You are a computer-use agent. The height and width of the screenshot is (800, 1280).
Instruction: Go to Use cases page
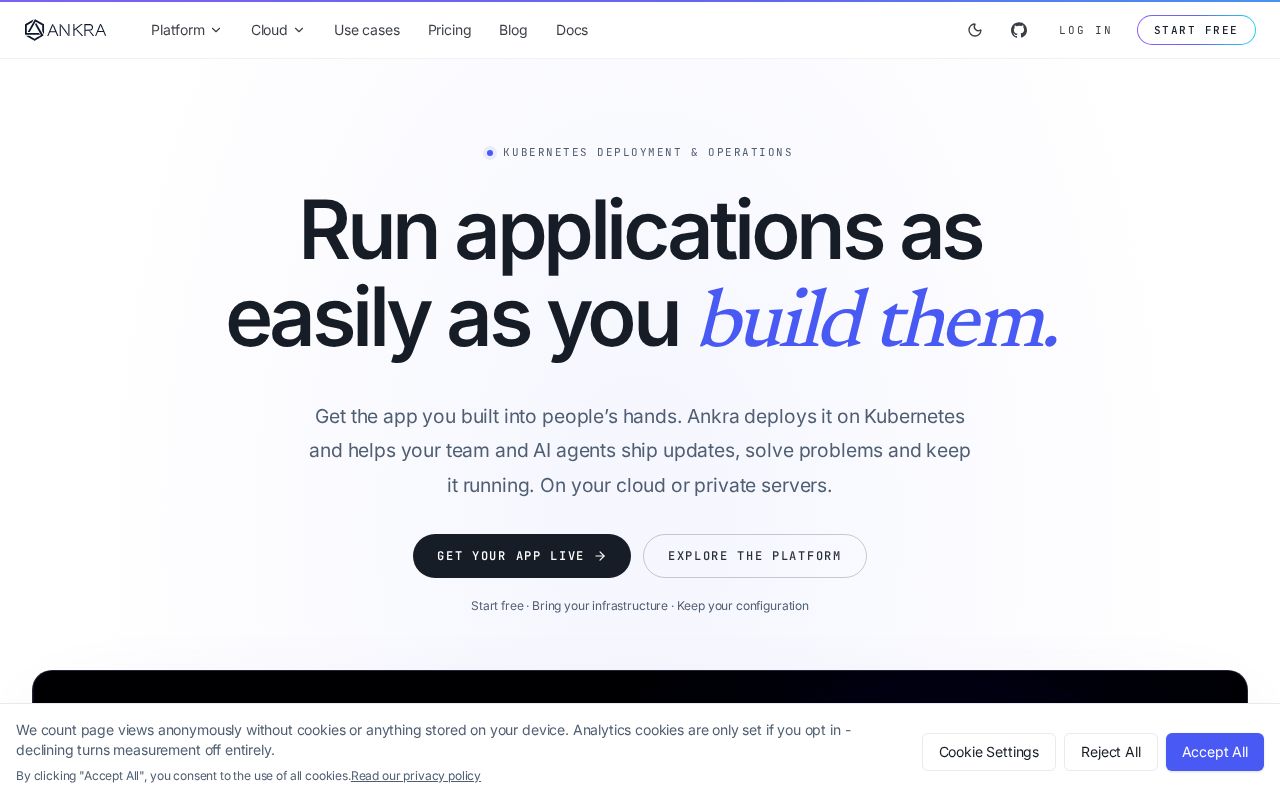point(367,30)
